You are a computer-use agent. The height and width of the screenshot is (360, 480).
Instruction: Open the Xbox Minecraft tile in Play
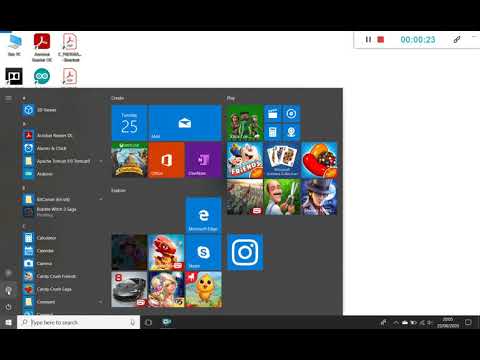(x=245, y=123)
